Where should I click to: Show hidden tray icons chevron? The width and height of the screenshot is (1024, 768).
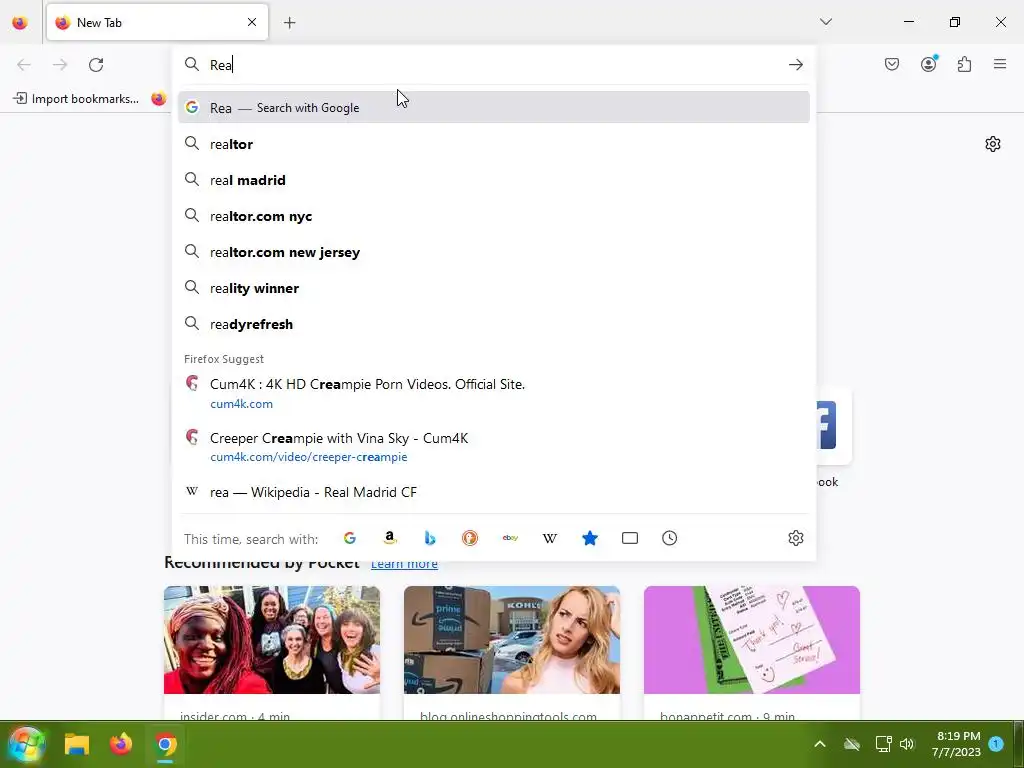820,744
